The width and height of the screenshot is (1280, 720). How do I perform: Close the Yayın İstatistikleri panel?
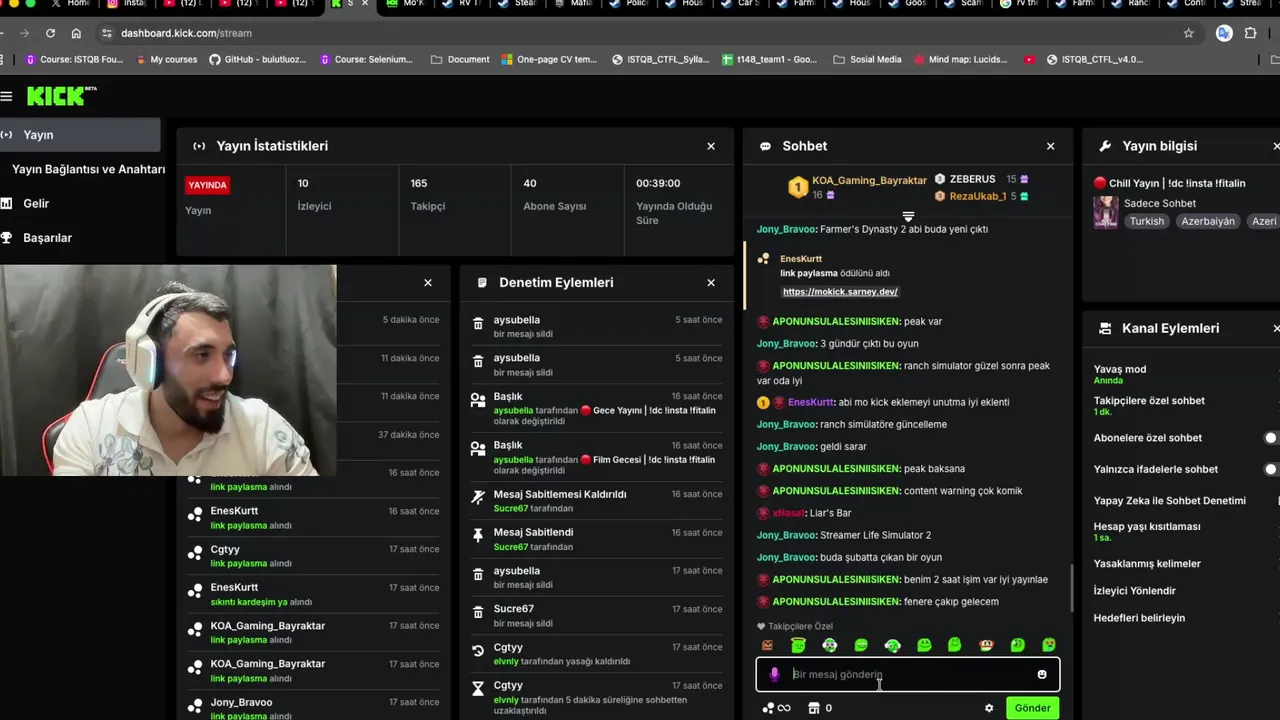click(711, 146)
